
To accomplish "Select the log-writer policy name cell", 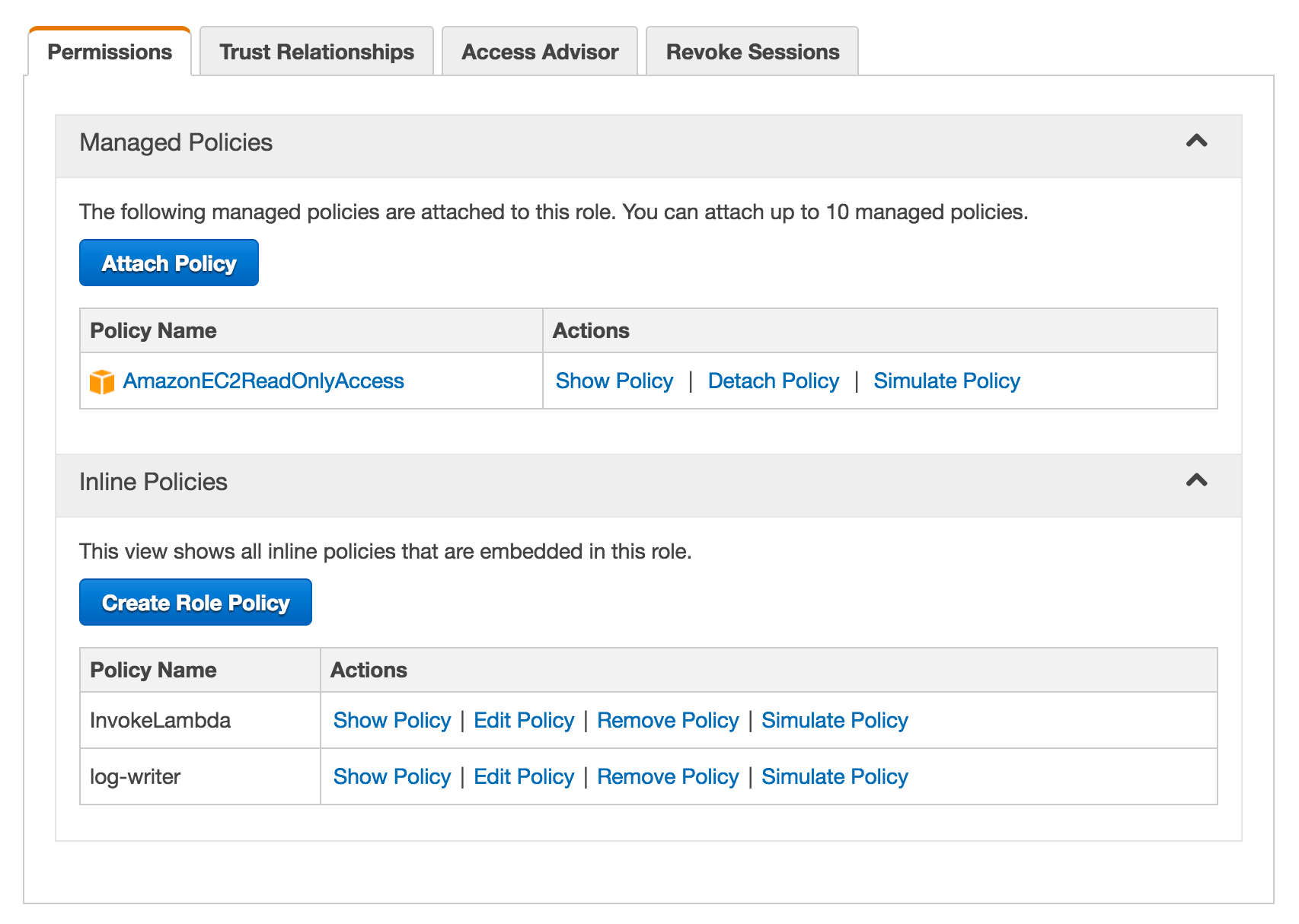I will [200, 777].
